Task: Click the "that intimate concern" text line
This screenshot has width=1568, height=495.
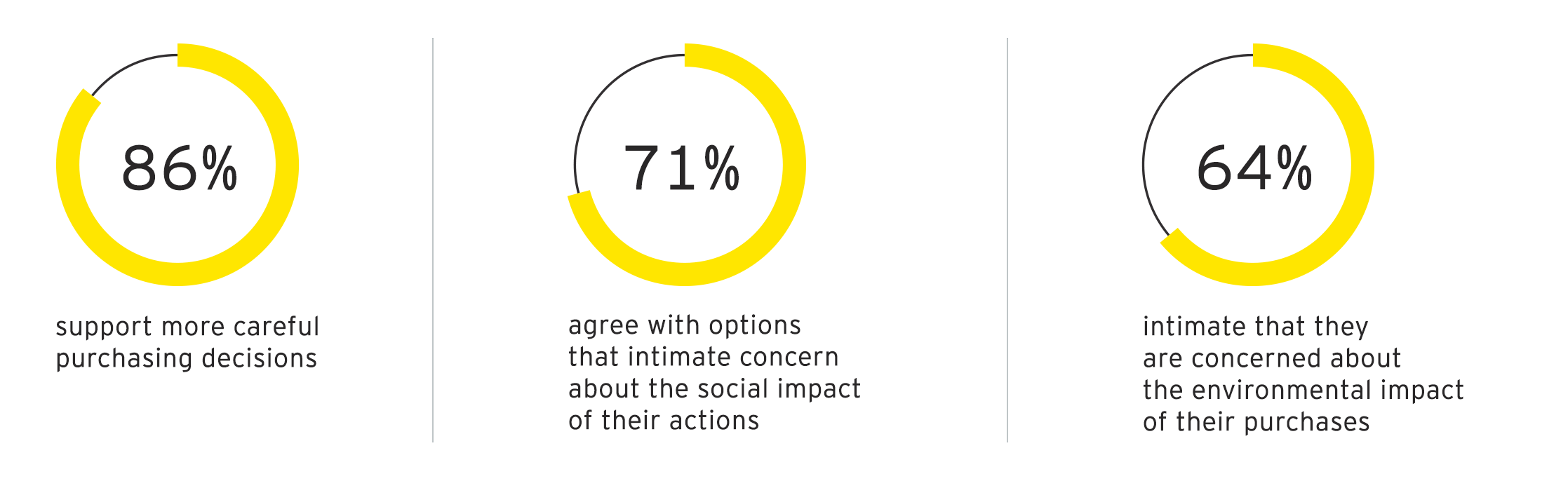Action: click(703, 357)
